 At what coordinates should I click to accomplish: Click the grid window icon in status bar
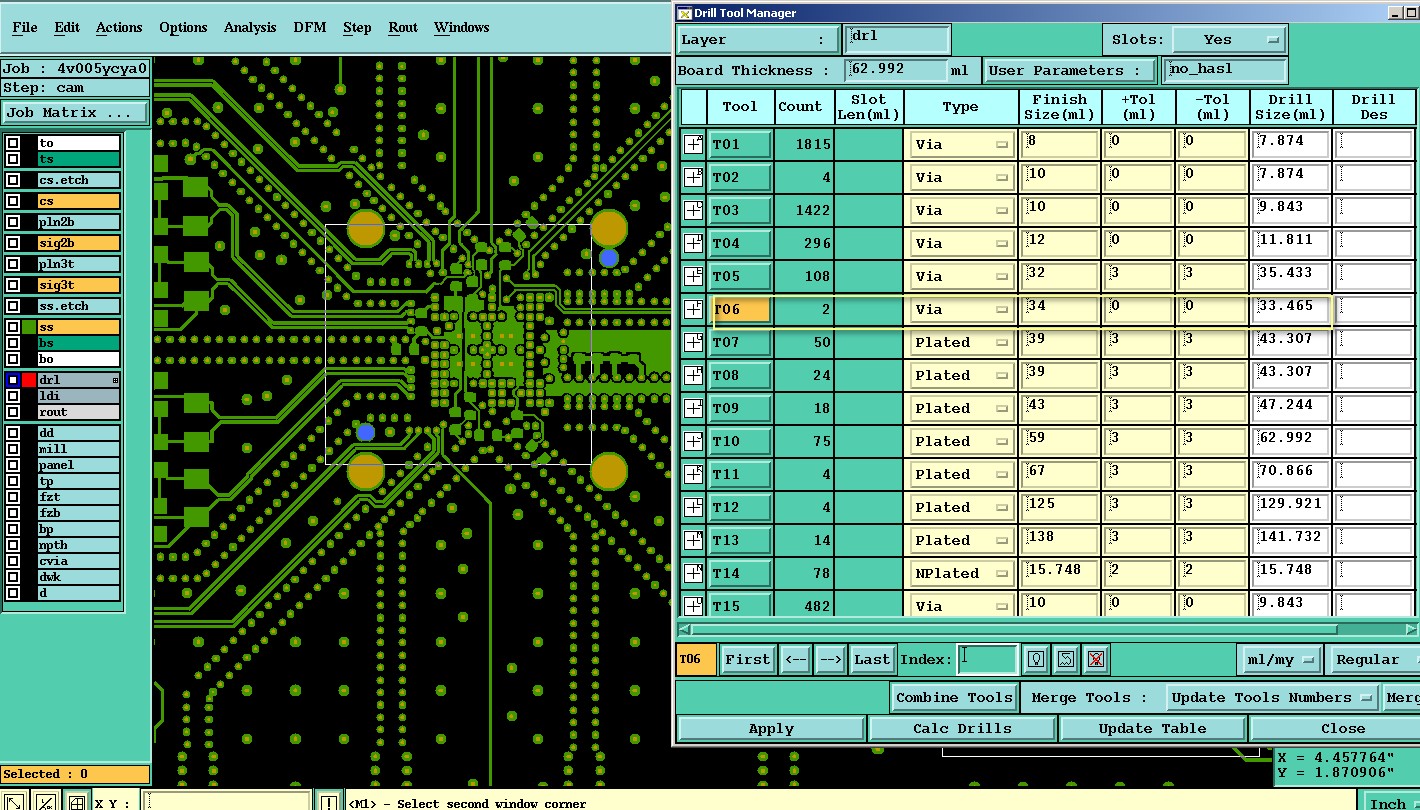(x=76, y=802)
